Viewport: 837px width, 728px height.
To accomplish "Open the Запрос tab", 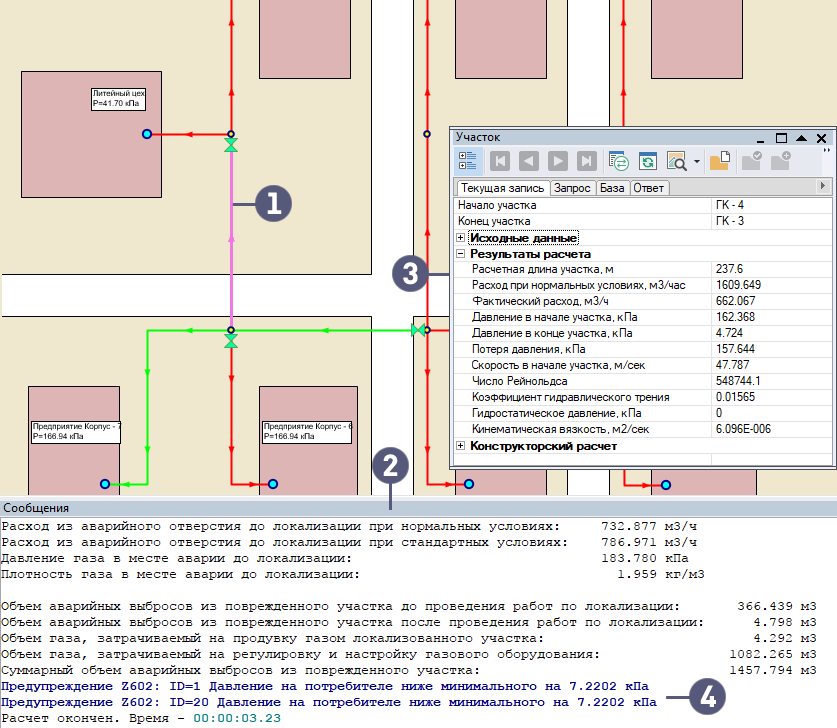I will pos(572,188).
